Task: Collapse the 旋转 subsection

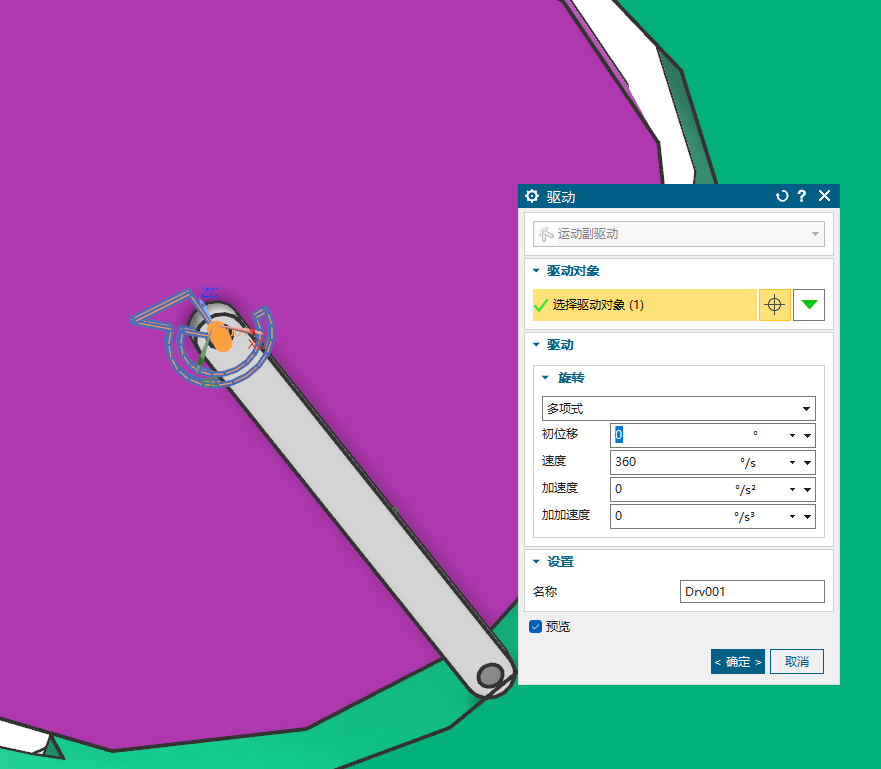Action: click(x=546, y=378)
